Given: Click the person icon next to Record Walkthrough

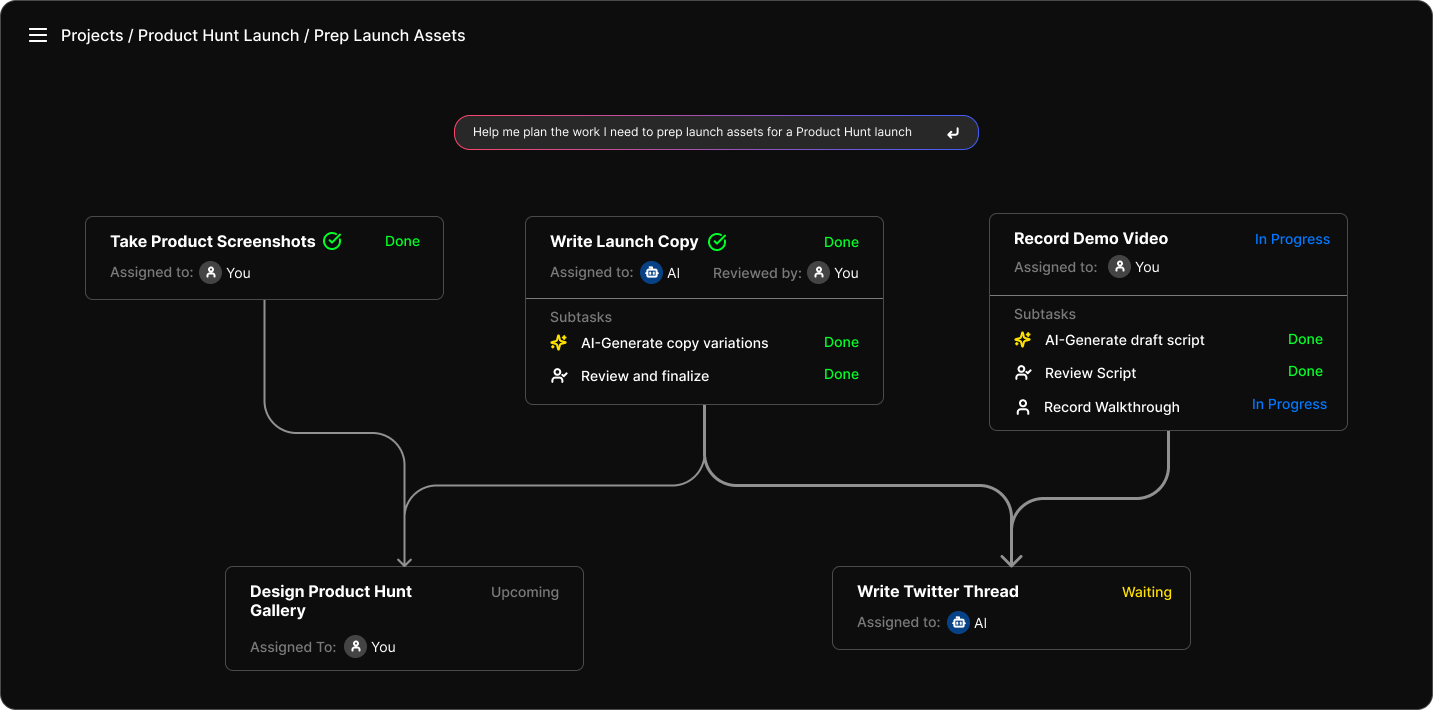Looking at the screenshot, I should coord(1023,407).
